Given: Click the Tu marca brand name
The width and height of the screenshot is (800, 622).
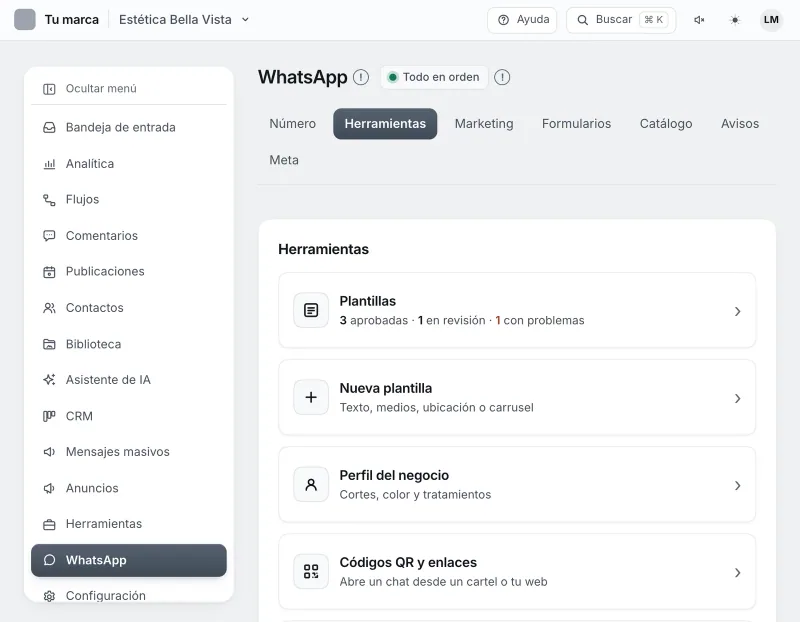Looking at the screenshot, I should click(x=71, y=20).
